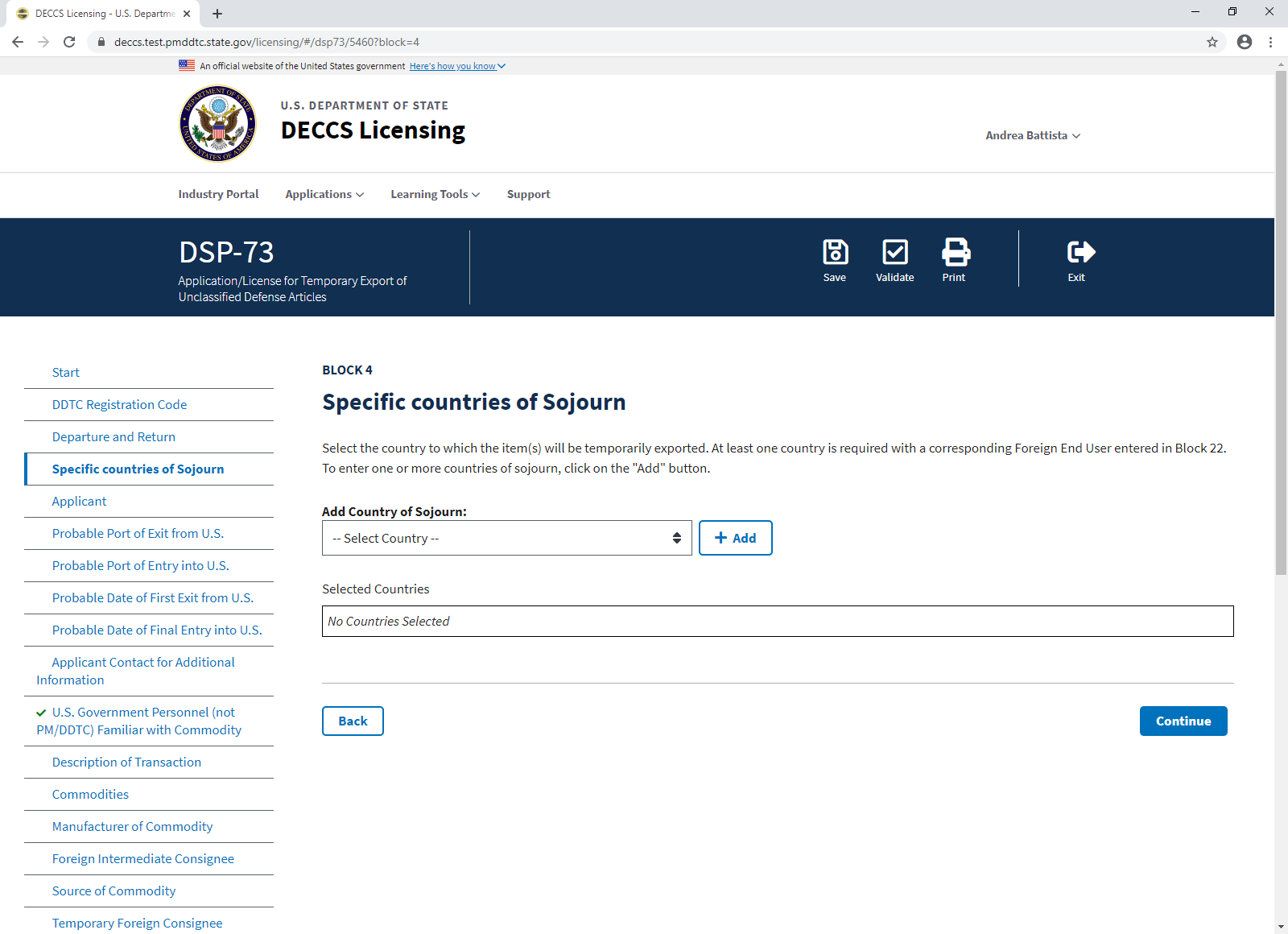Open Foreign Intermediate Consignee section
The width and height of the screenshot is (1288, 934).
143,859
